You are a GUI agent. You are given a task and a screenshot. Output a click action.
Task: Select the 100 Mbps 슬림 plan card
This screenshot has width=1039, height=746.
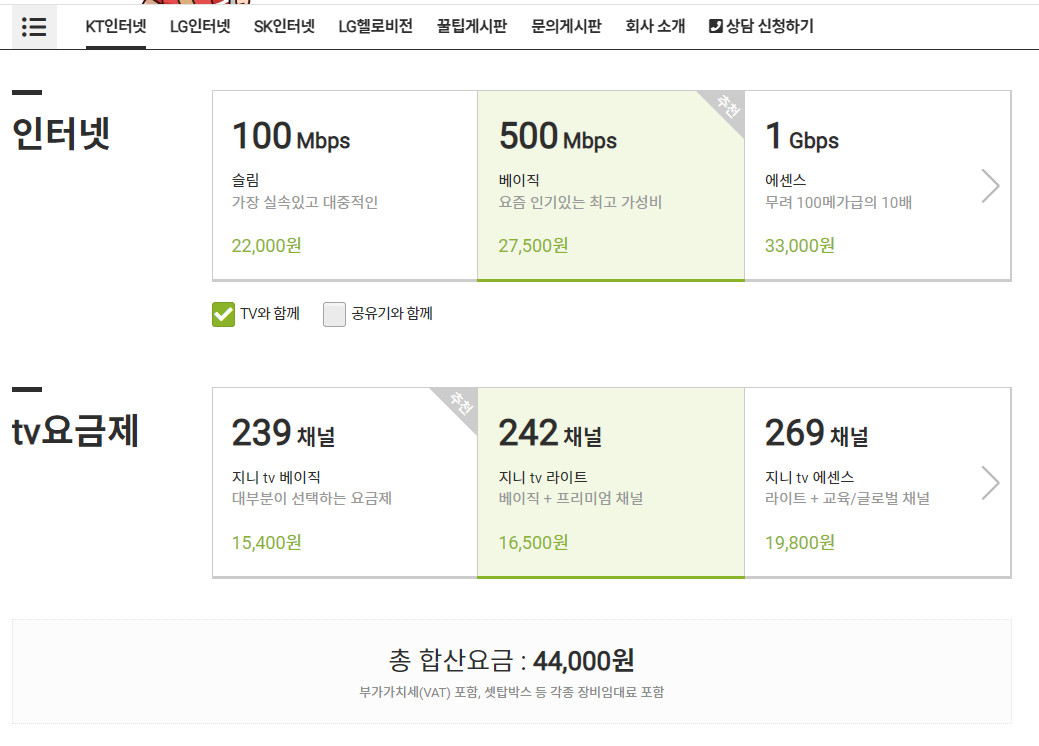pos(345,186)
